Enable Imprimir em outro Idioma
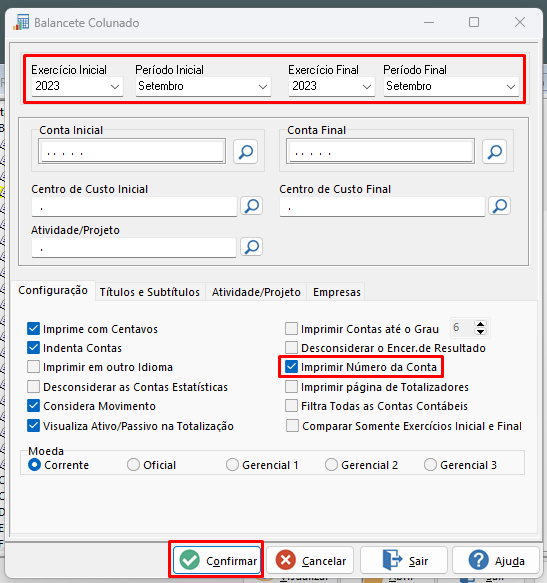 [x=33, y=367]
